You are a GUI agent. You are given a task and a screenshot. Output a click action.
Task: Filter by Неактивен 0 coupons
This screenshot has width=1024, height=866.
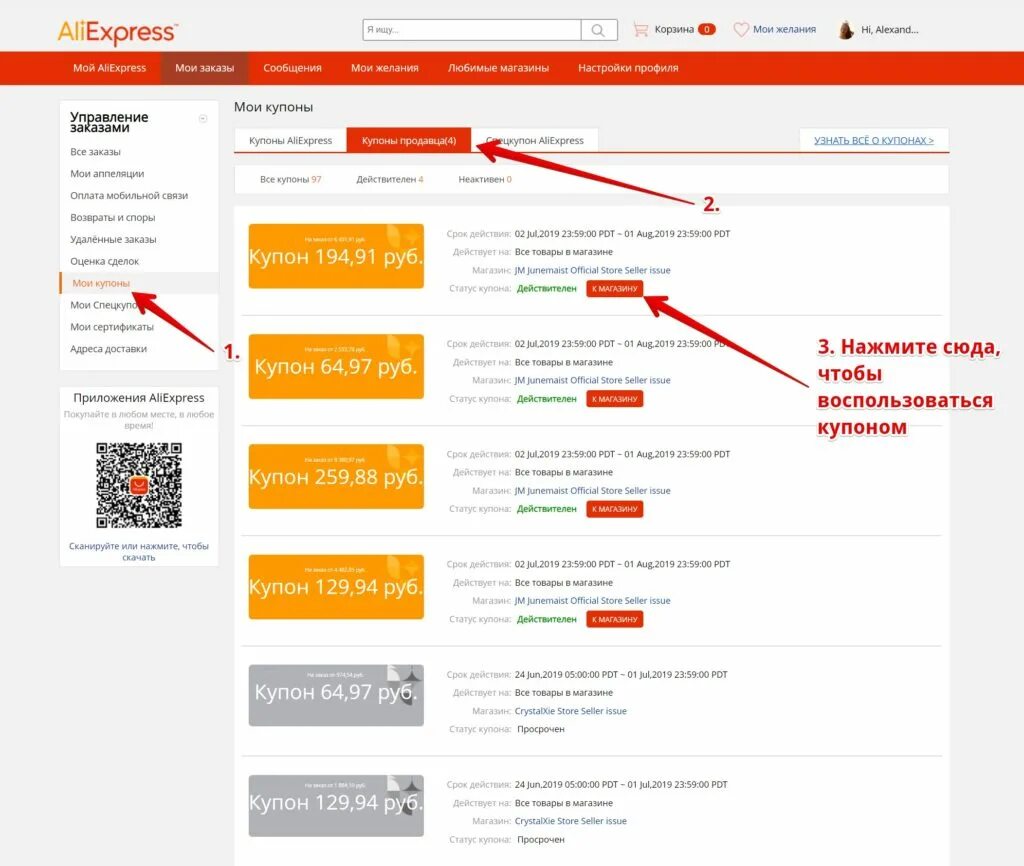485,179
